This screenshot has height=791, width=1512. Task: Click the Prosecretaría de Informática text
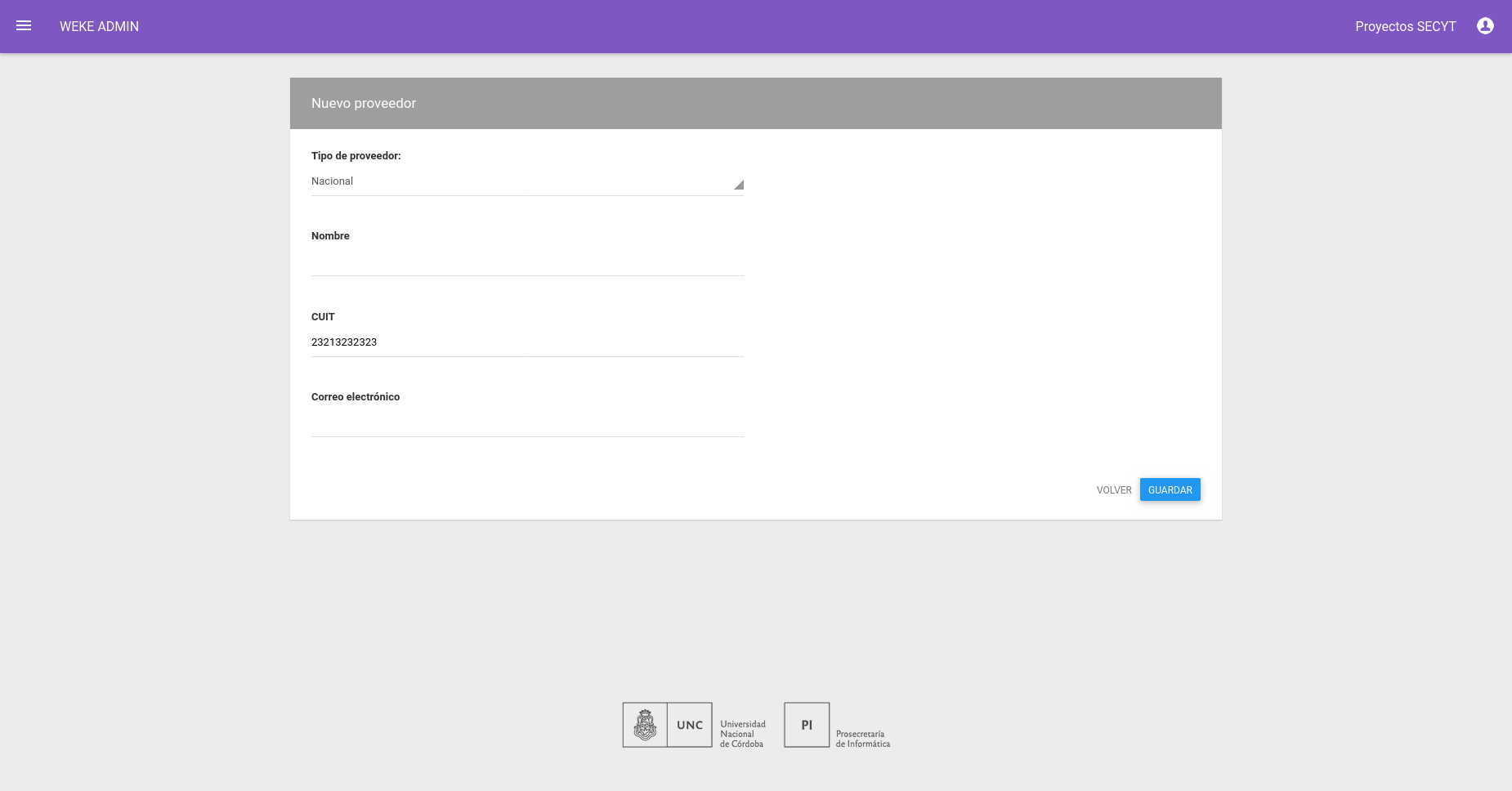click(x=863, y=739)
